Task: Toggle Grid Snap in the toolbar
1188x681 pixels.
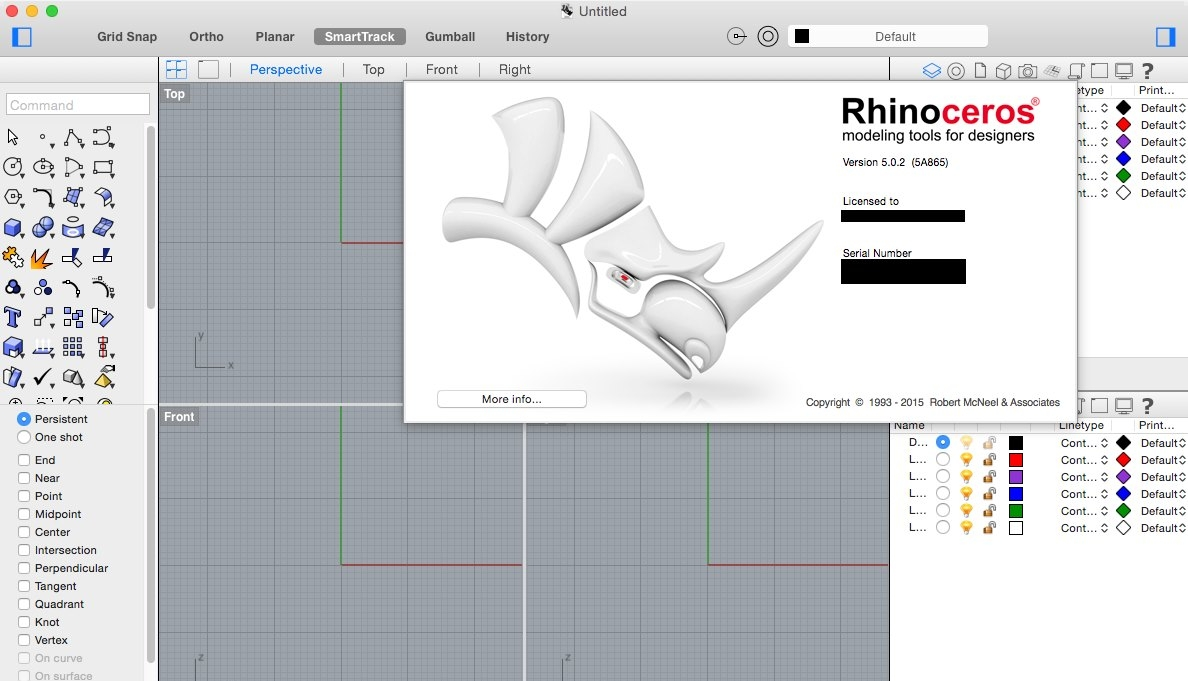Action: pos(127,36)
